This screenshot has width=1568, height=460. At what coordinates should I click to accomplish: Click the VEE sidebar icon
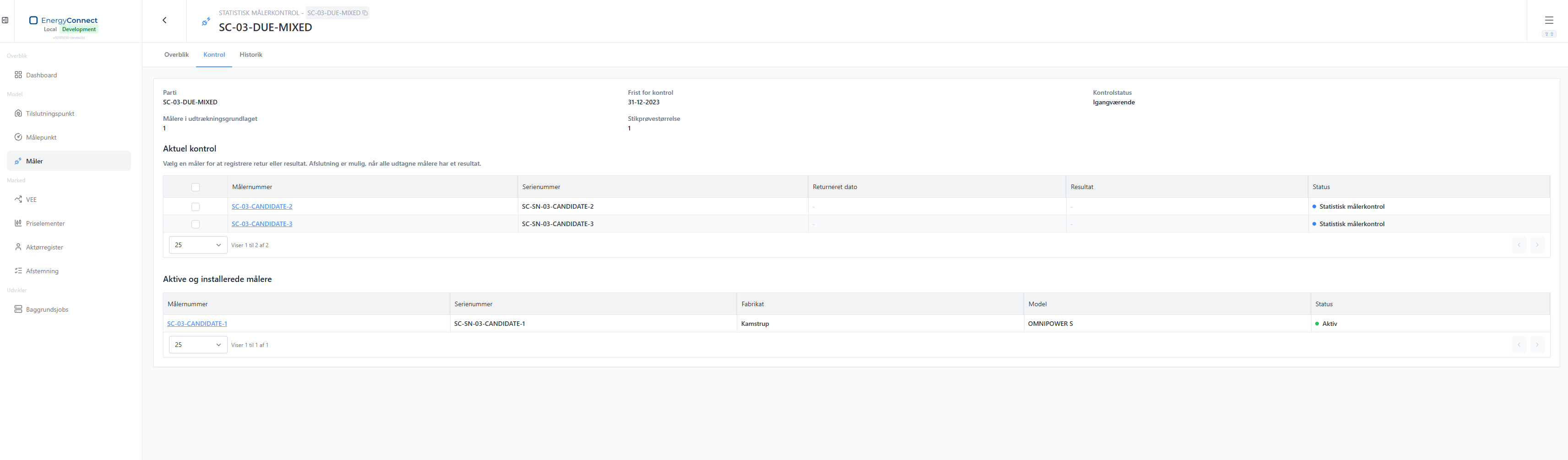[x=18, y=199]
